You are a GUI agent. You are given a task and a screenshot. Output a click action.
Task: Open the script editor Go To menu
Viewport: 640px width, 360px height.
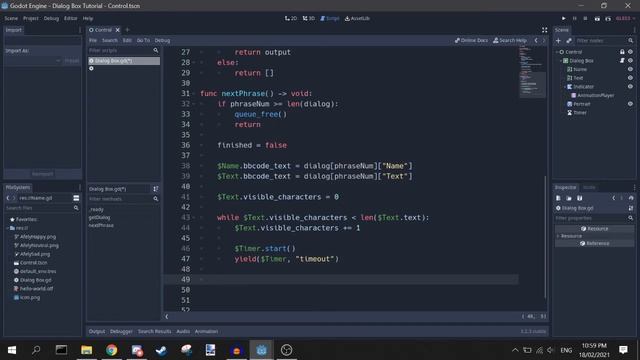(x=143, y=40)
